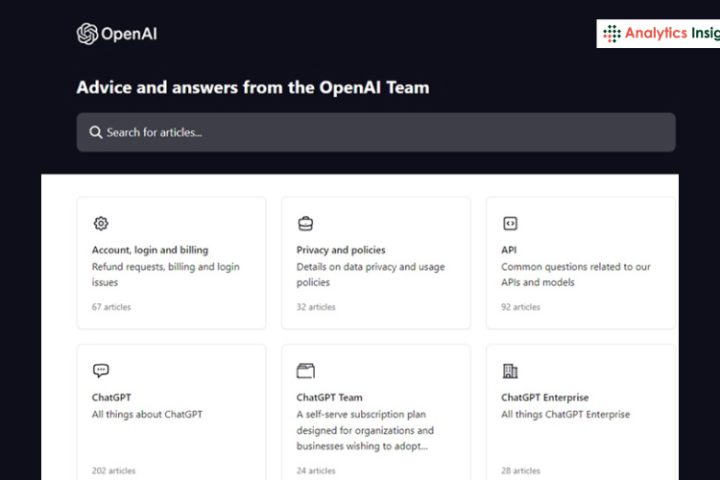The width and height of the screenshot is (720, 480).
Task: Click the search magnifier icon
Action: click(95, 132)
